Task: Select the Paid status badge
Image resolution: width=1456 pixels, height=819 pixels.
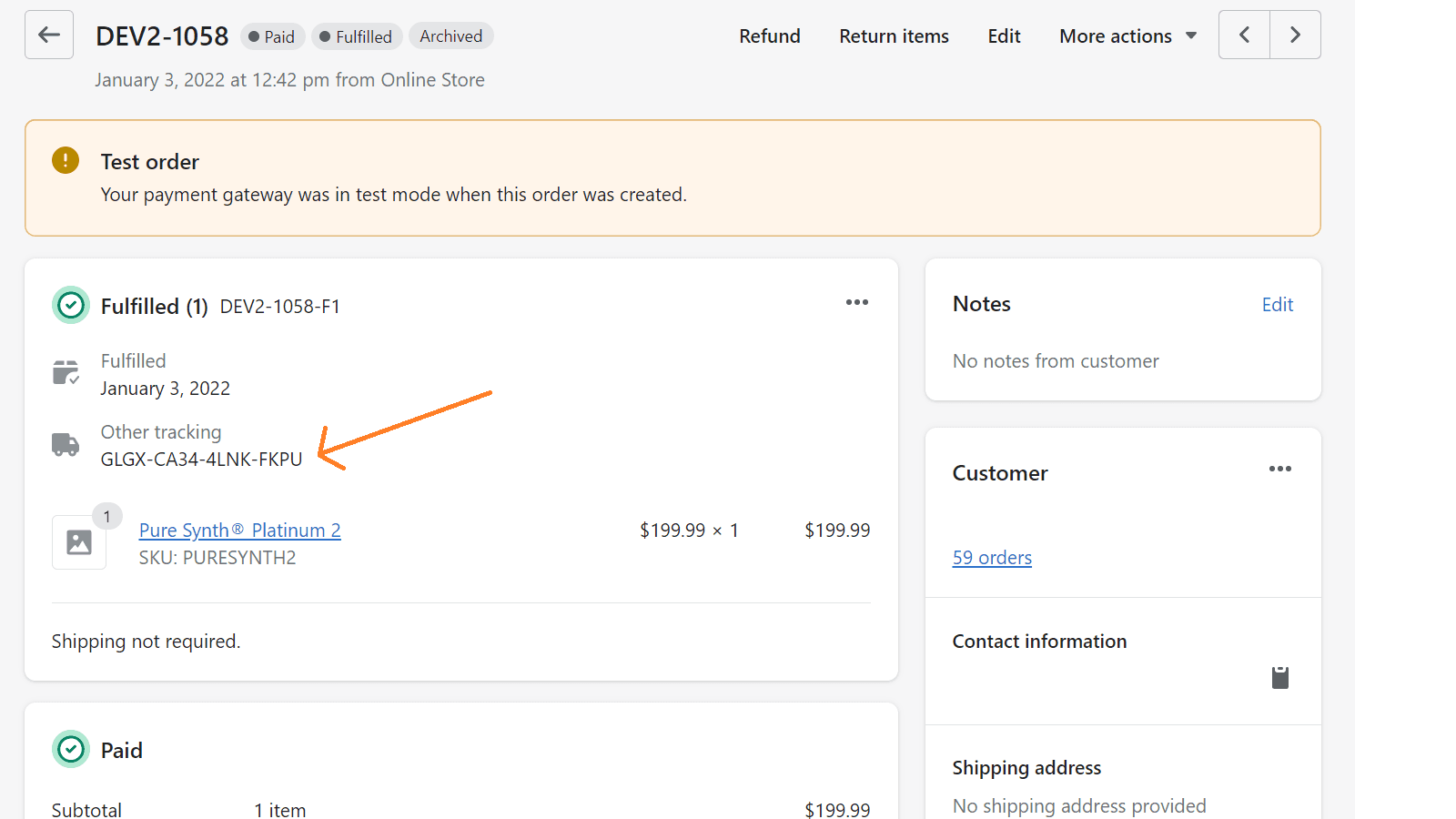Action: [x=272, y=36]
